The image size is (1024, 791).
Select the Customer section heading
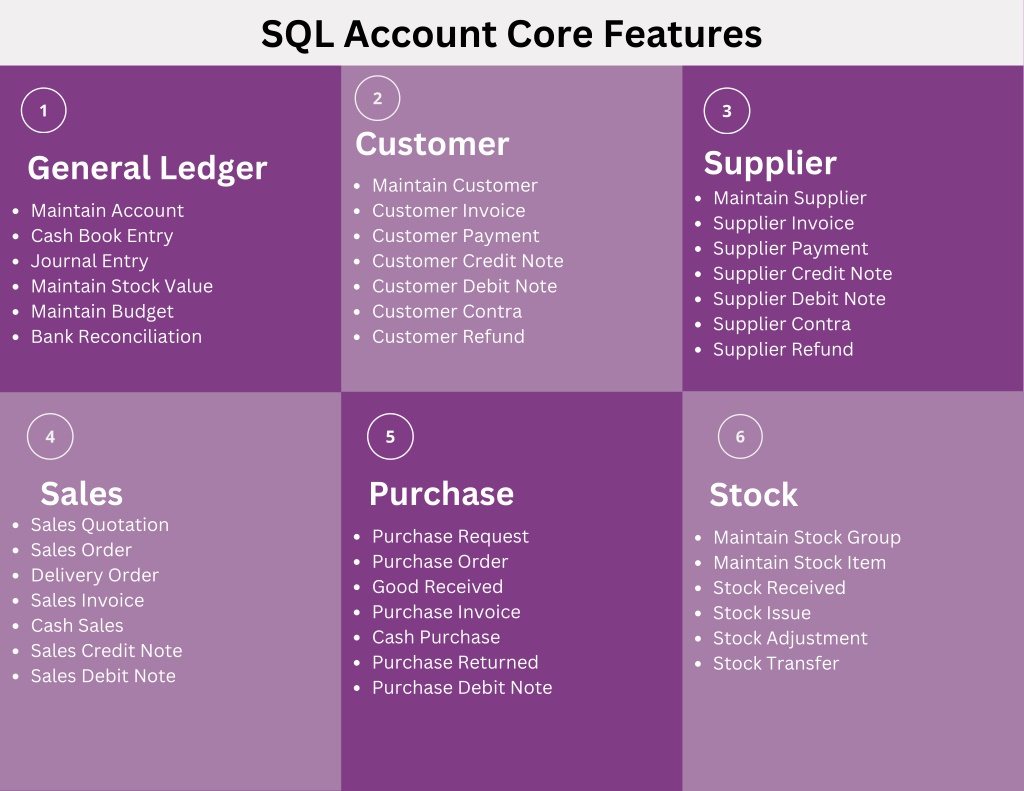(432, 144)
